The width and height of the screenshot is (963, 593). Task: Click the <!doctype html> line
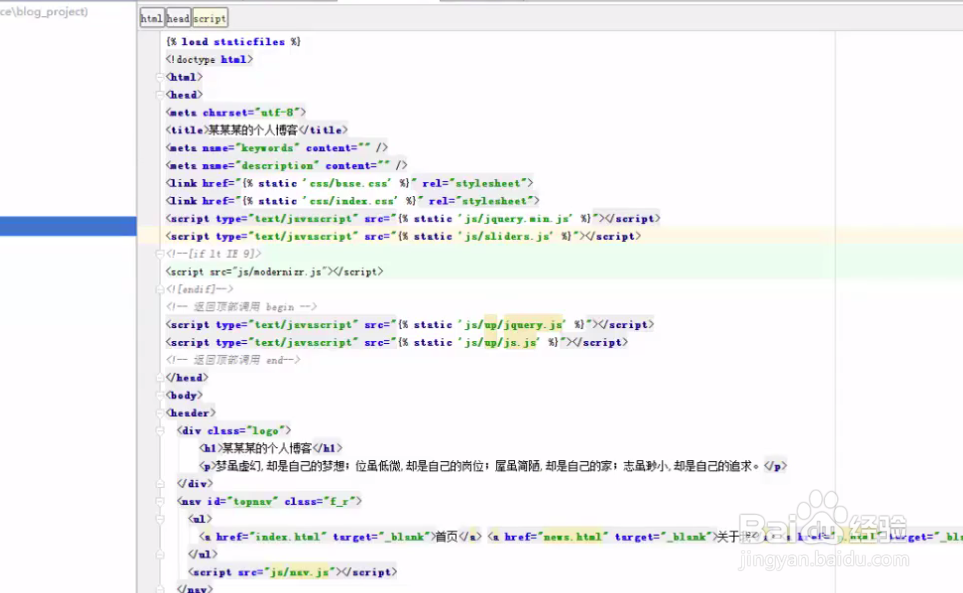point(209,60)
